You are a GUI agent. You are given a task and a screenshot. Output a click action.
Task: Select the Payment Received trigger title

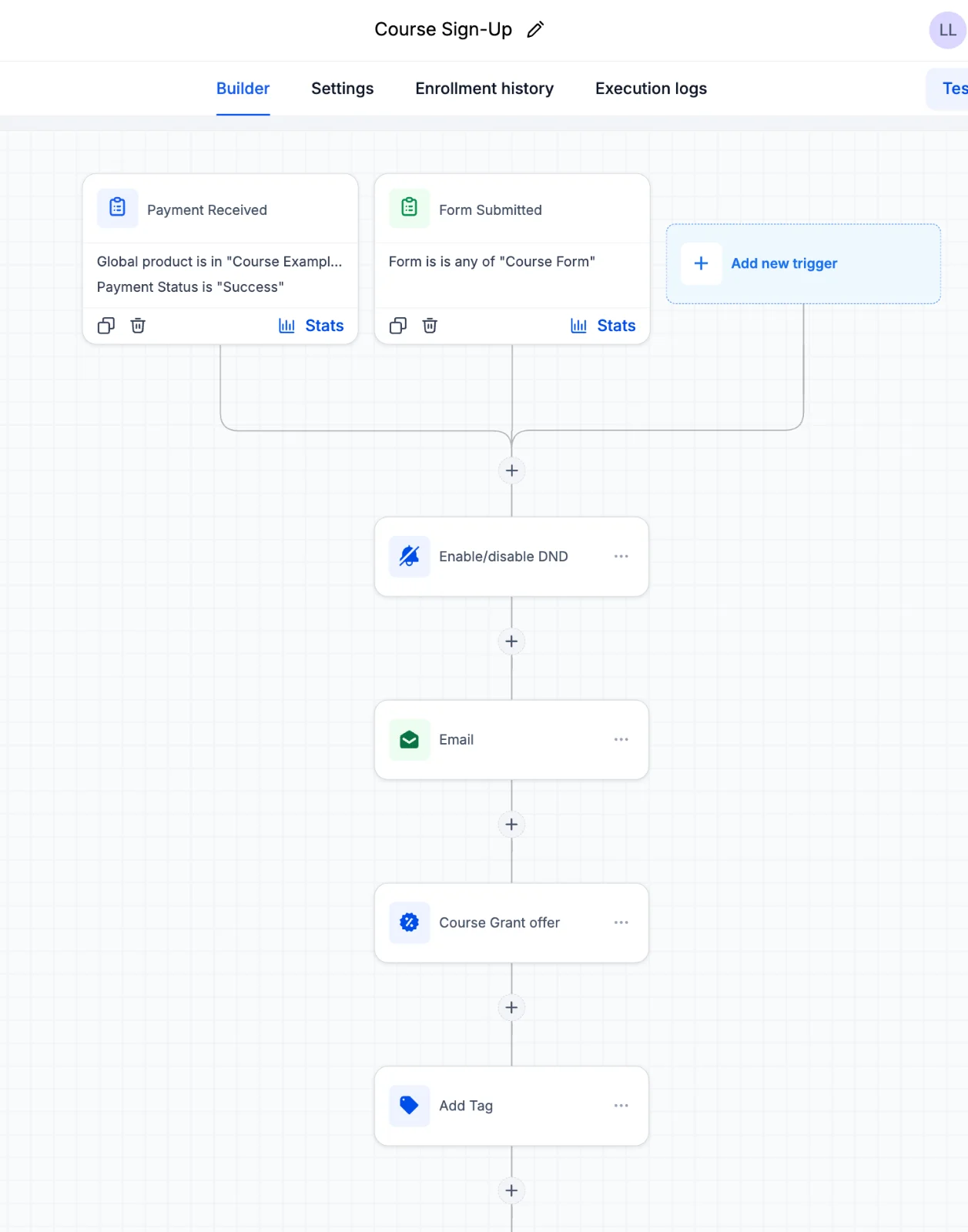click(x=207, y=210)
